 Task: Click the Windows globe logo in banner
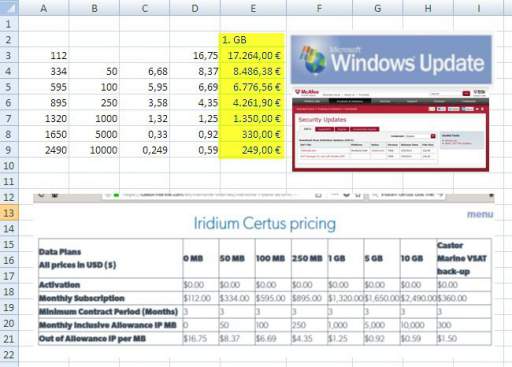313,60
